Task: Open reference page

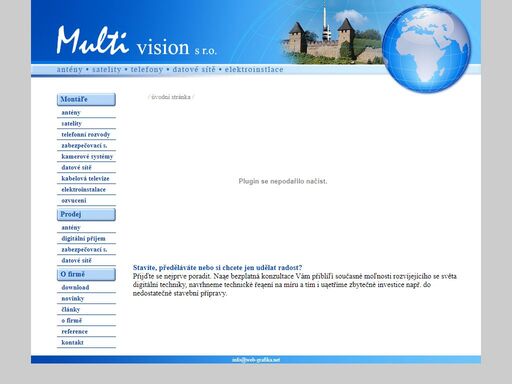Action: 75,332
